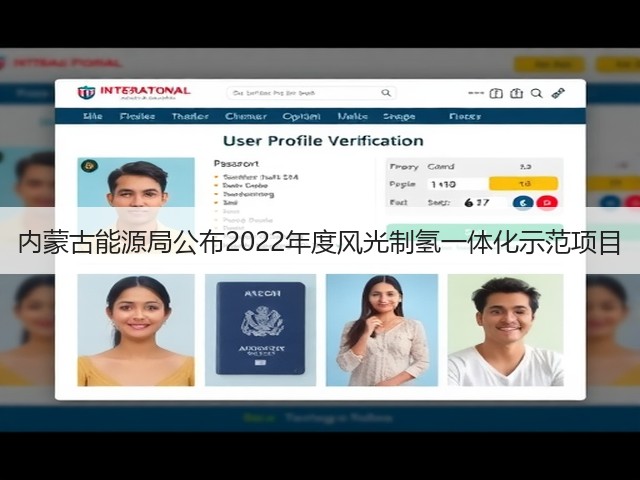This screenshot has width=640, height=480.
Task: Click the yellow button in the card panel
Action: [523, 184]
